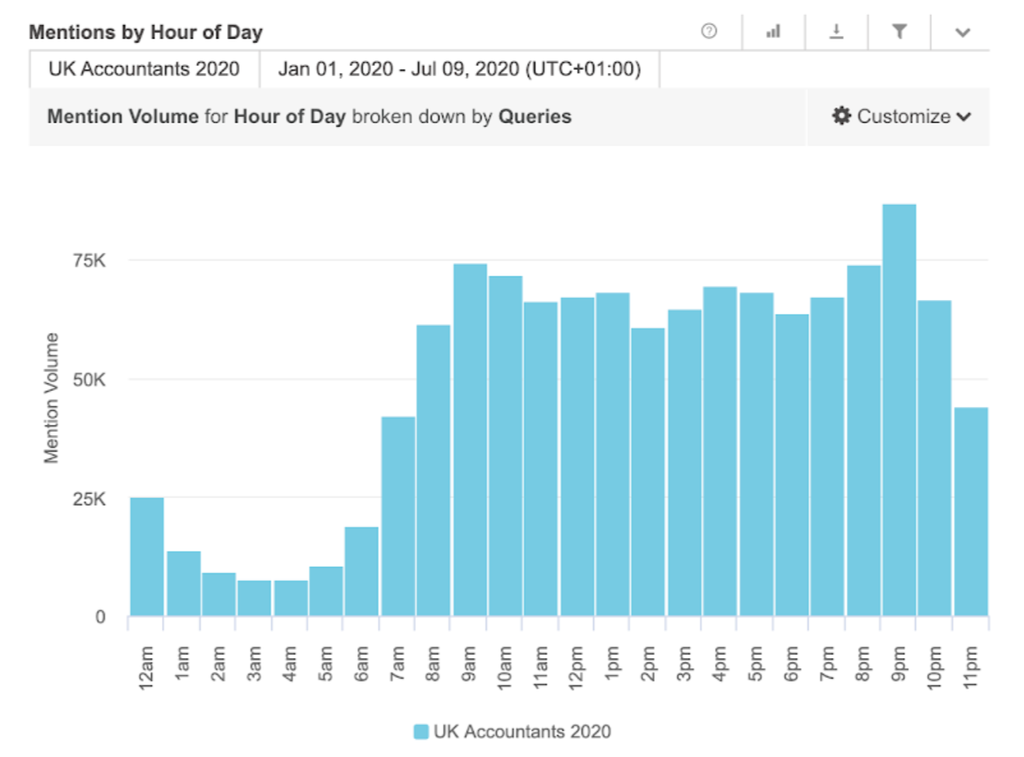Viewport: 1024px width, 757px height.
Task: Click the help question mark icon
Action: [x=709, y=31]
